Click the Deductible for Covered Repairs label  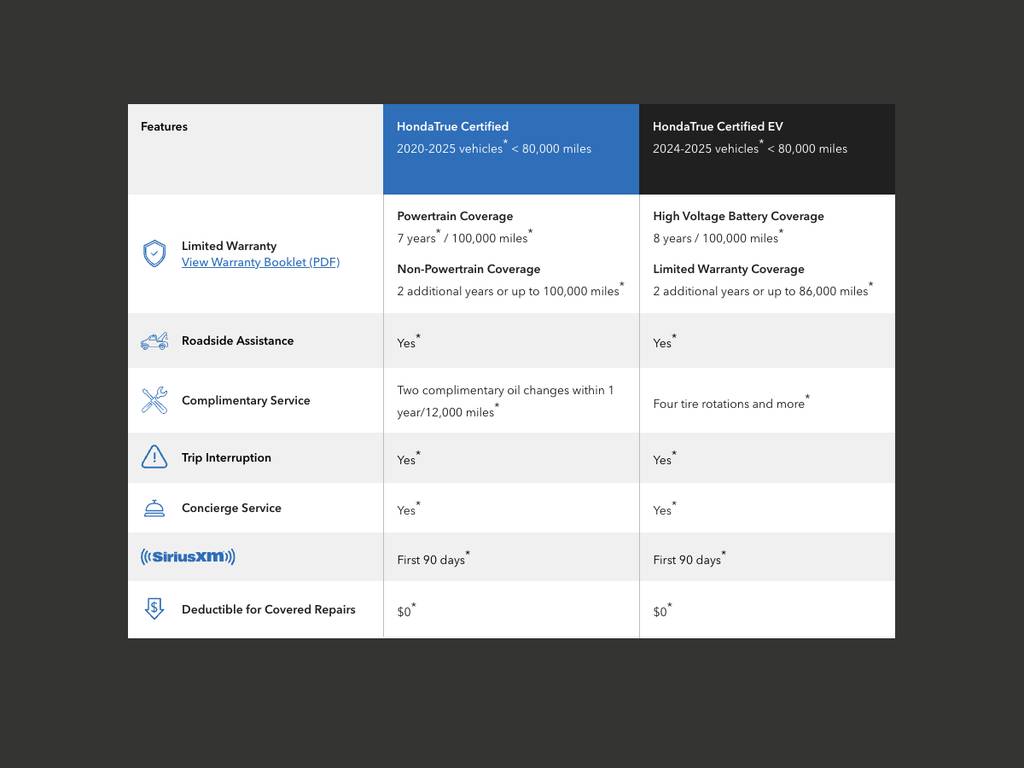tap(268, 609)
